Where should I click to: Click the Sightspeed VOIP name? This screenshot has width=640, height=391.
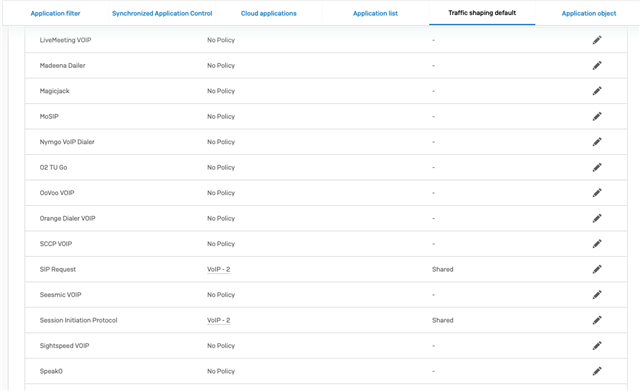pyautogui.click(x=64, y=346)
